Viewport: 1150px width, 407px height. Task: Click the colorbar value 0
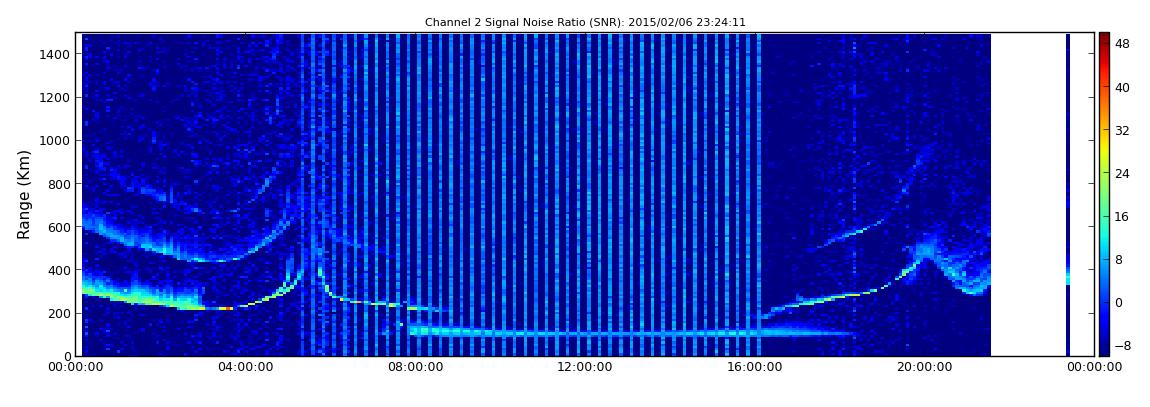coord(1119,302)
